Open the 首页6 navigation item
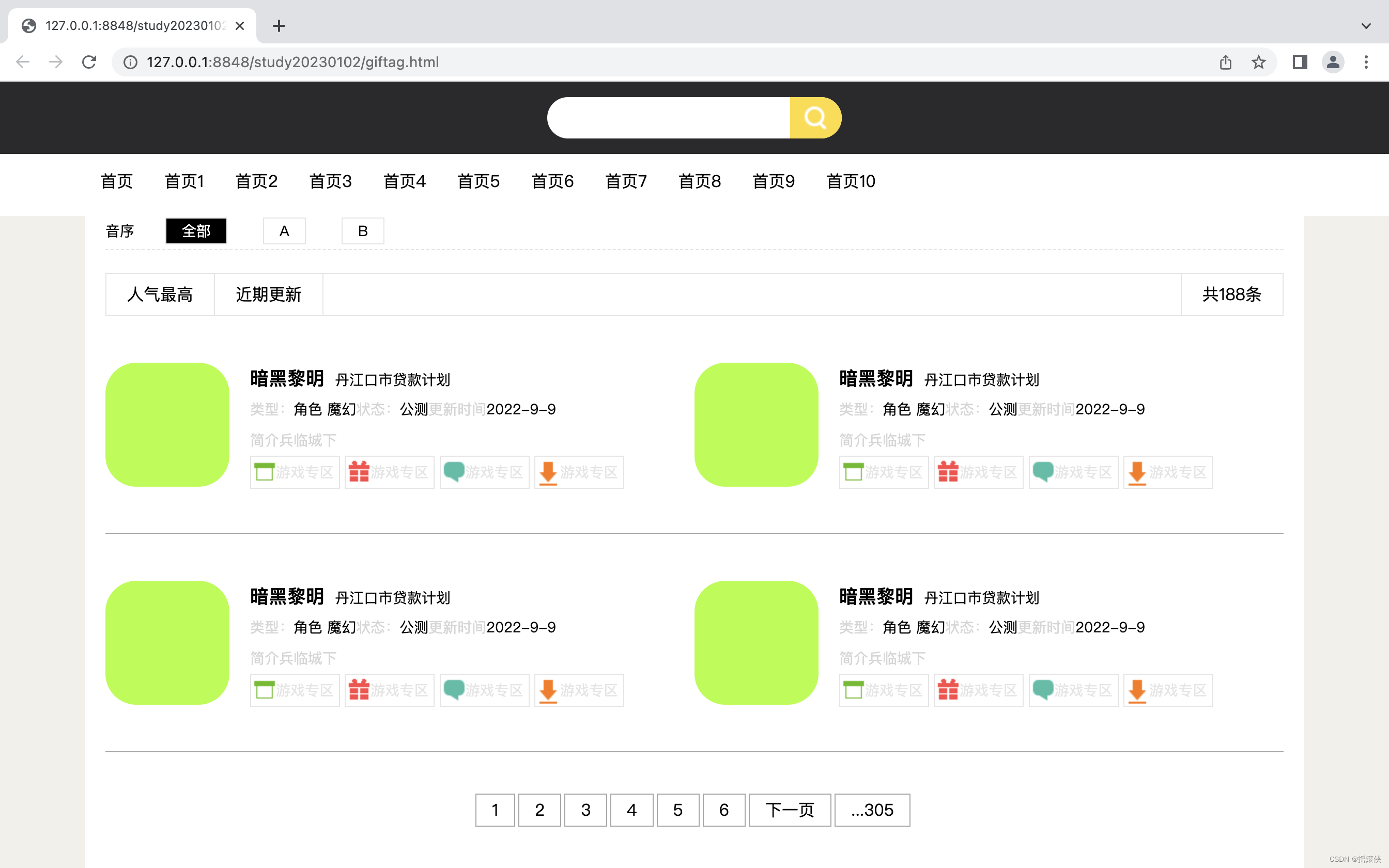 (x=553, y=181)
